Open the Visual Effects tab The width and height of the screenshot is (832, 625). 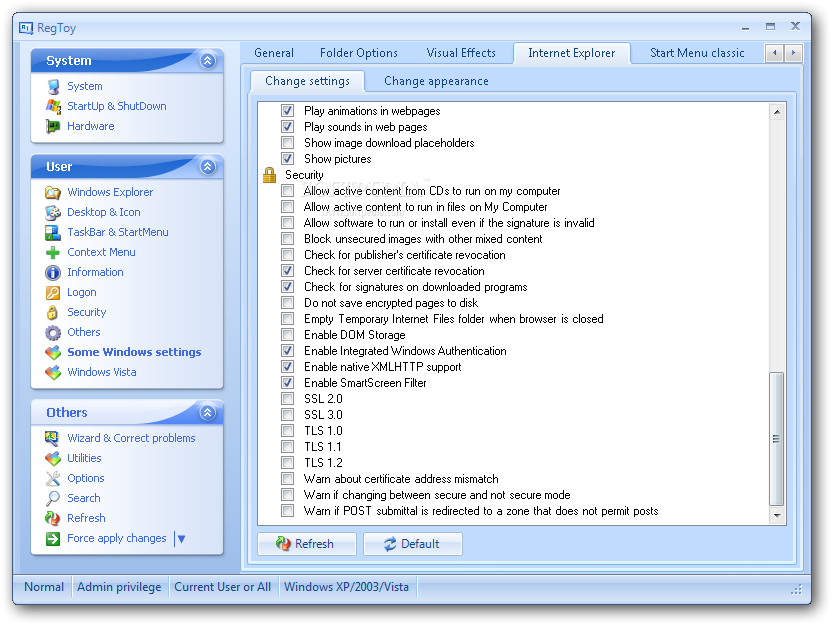tap(461, 53)
